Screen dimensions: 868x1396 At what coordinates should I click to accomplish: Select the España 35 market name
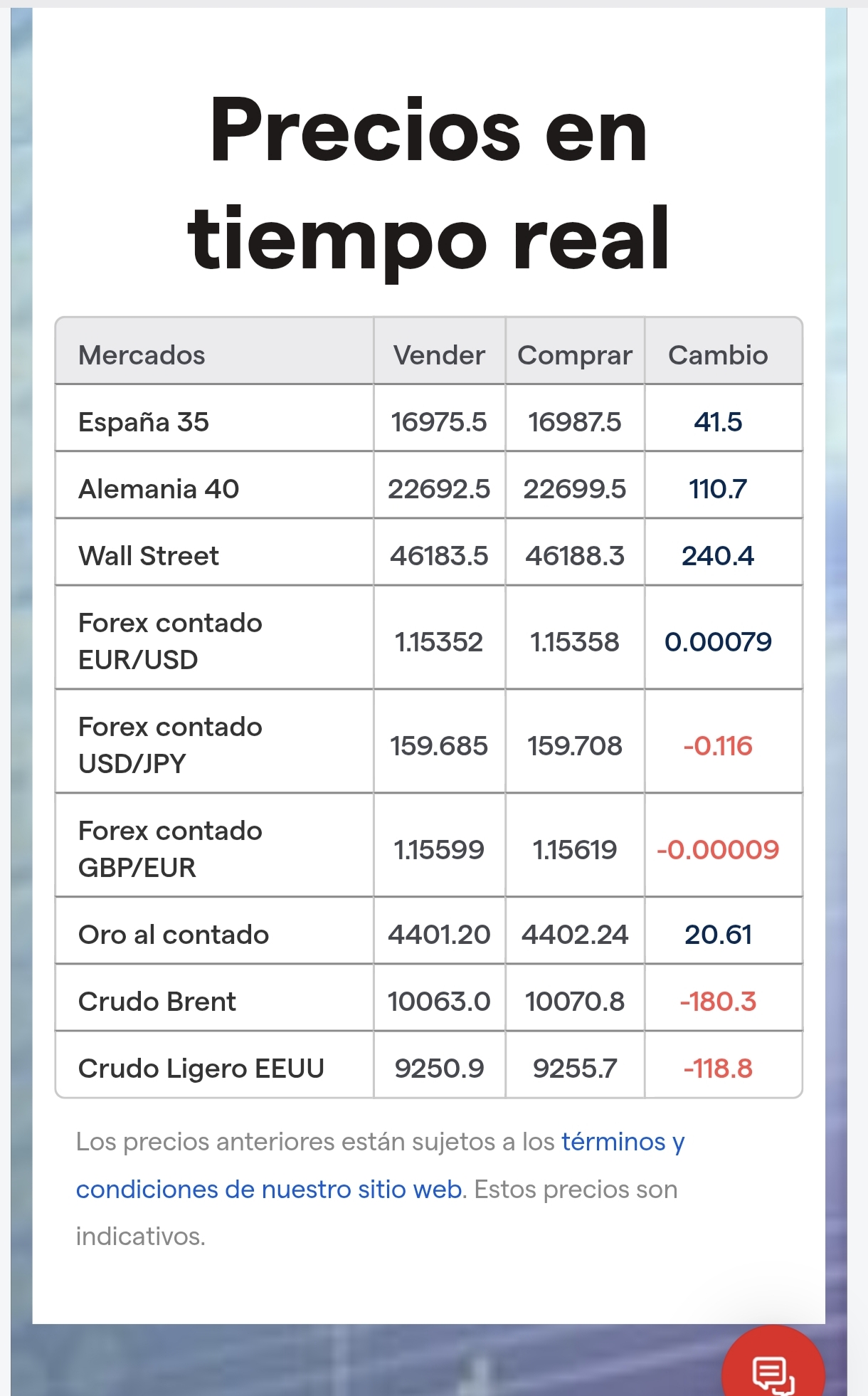pyautogui.click(x=144, y=422)
